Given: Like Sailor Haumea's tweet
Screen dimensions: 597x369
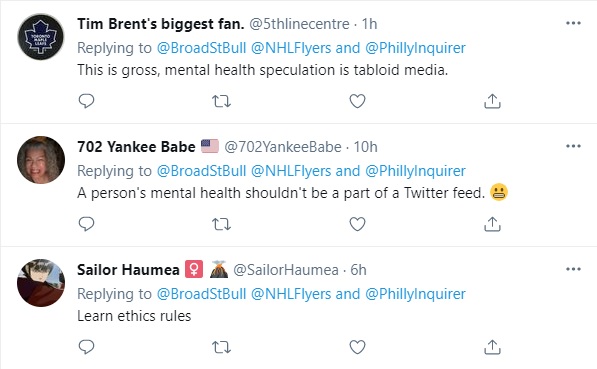Looking at the screenshot, I should point(357,347).
